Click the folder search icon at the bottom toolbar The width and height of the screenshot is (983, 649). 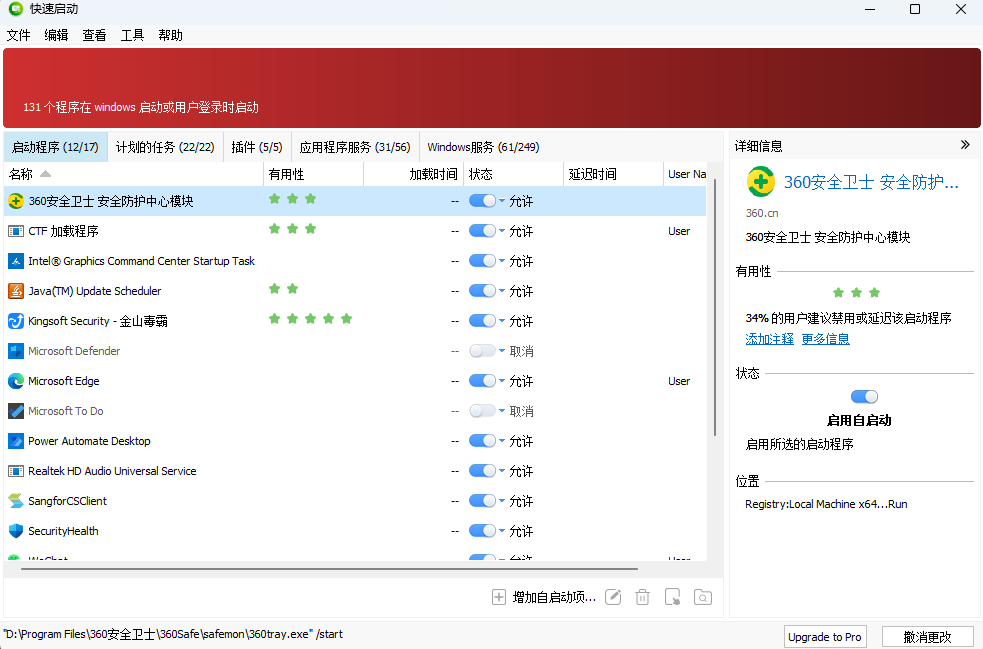pos(702,597)
